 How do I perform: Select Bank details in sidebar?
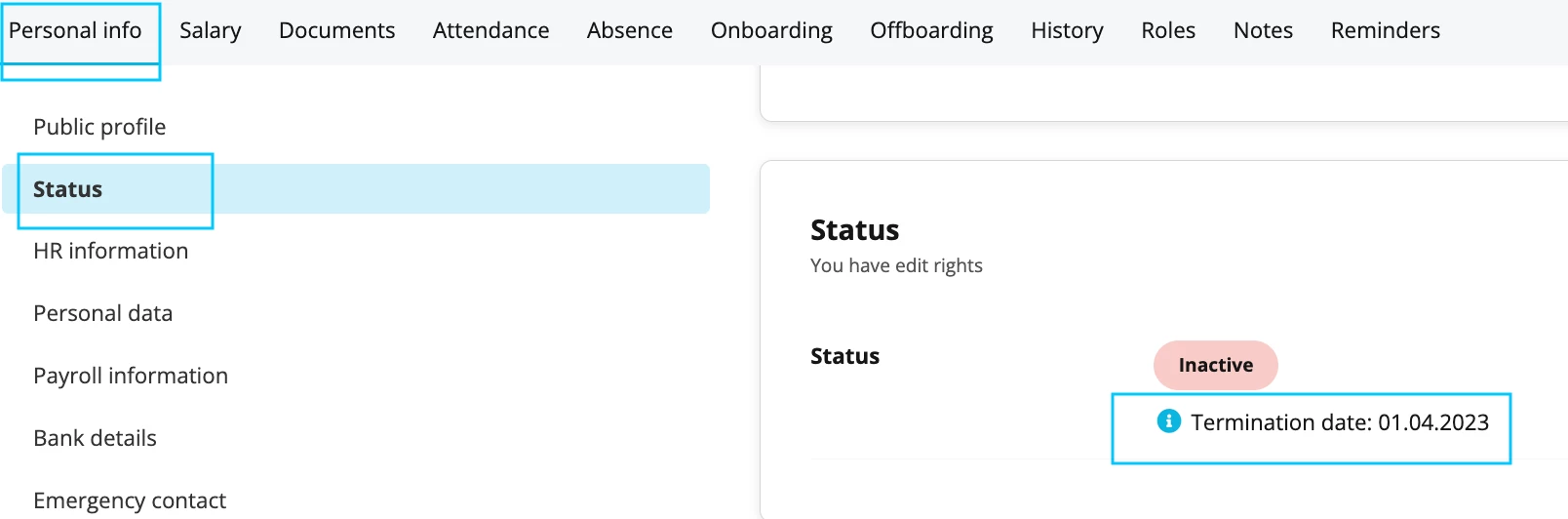(95, 438)
